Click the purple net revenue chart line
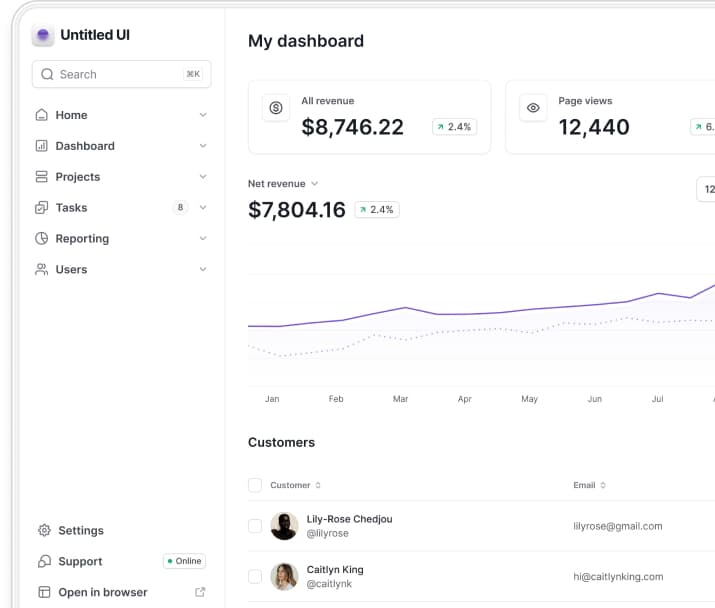The width and height of the screenshot is (715, 608). click(x=404, y=308)
